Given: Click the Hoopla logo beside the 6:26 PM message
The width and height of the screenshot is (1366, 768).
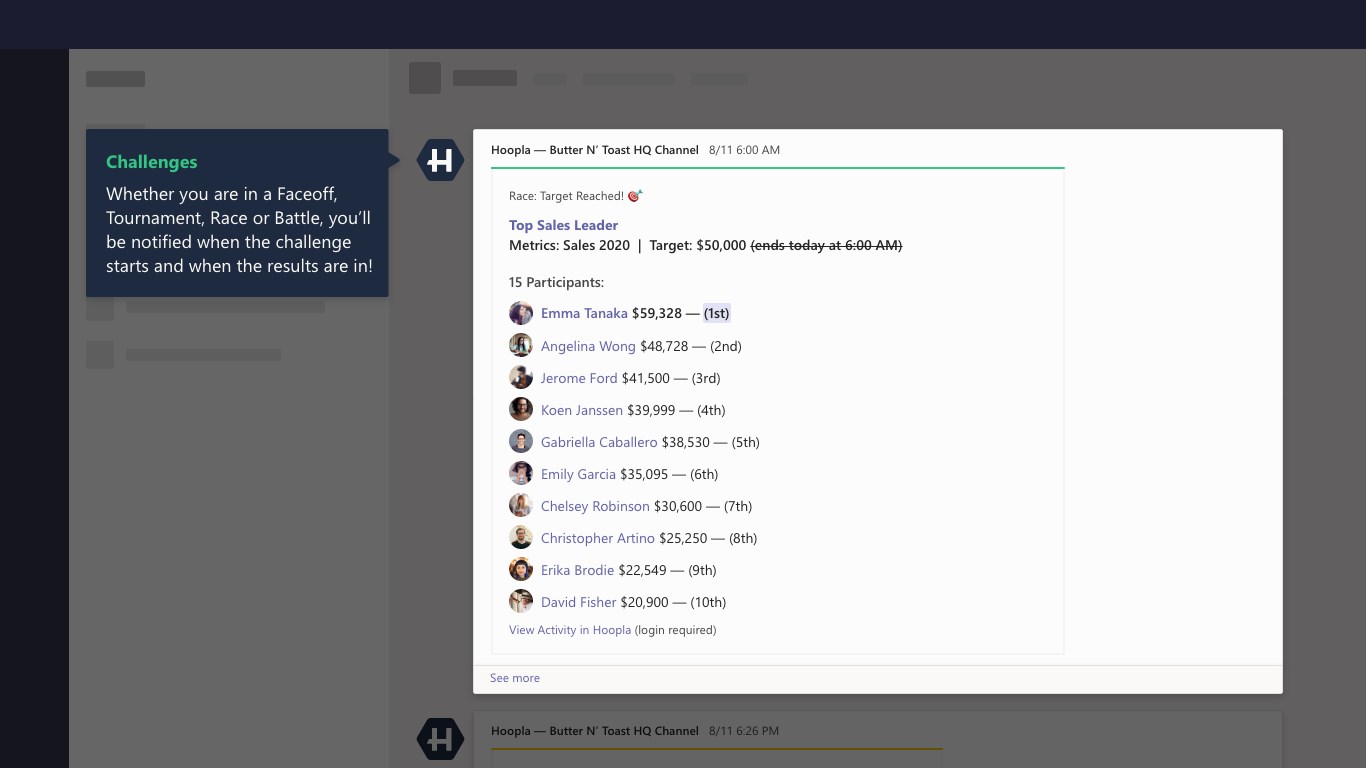Looking at the screenshot, I should click(440, 739).
